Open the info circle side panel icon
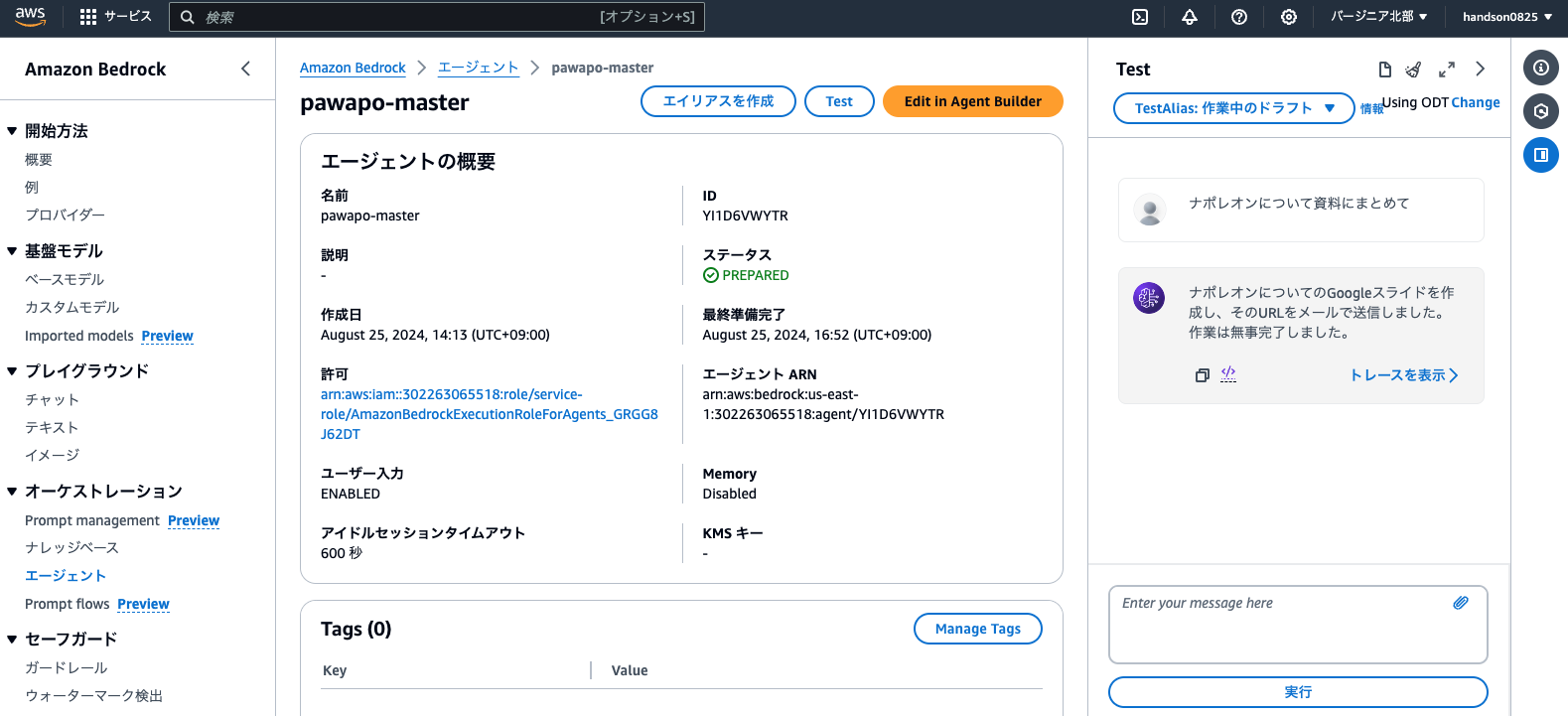Viewport: 1568px width, 716px height. pyautogui.click(x=1541, y=68)
